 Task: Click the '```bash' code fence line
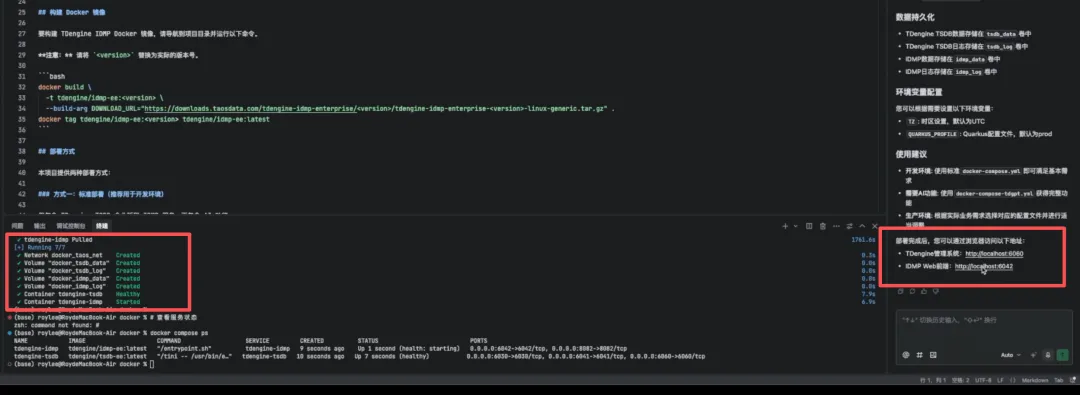[52, 77]
